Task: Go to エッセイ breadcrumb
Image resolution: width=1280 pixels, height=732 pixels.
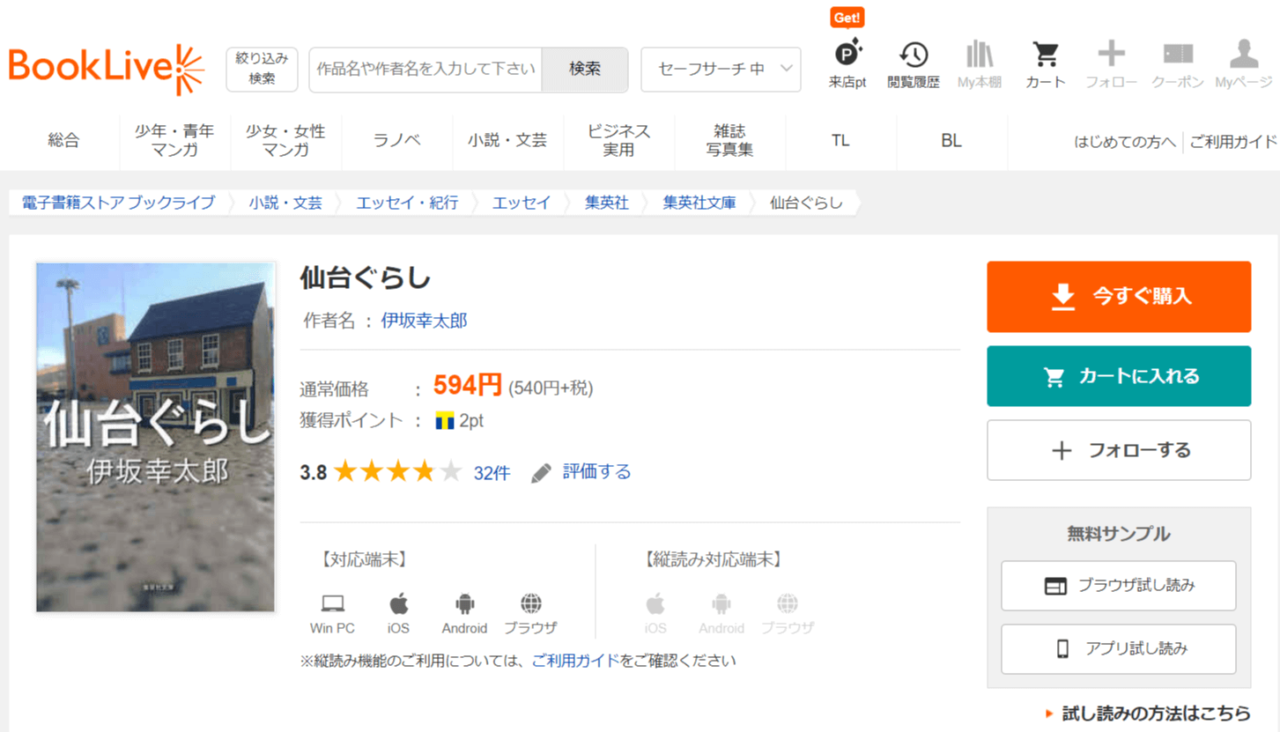Action: [x=521, y=203]
